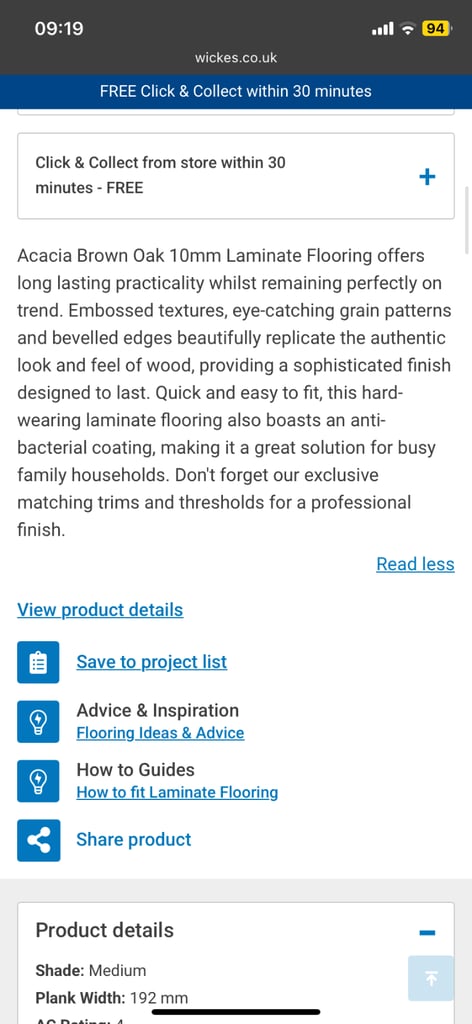Tap the Wi-Fi status icon
This screenshot has height=1024, width=472.
point(408,29)
